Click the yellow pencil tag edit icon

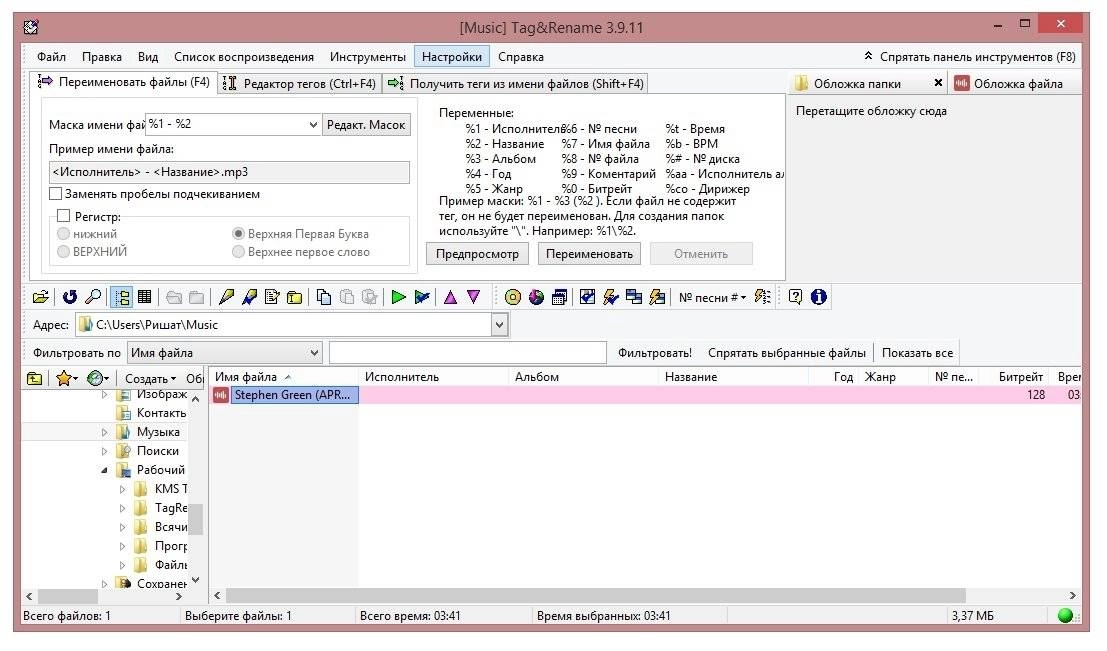(226, 297)
